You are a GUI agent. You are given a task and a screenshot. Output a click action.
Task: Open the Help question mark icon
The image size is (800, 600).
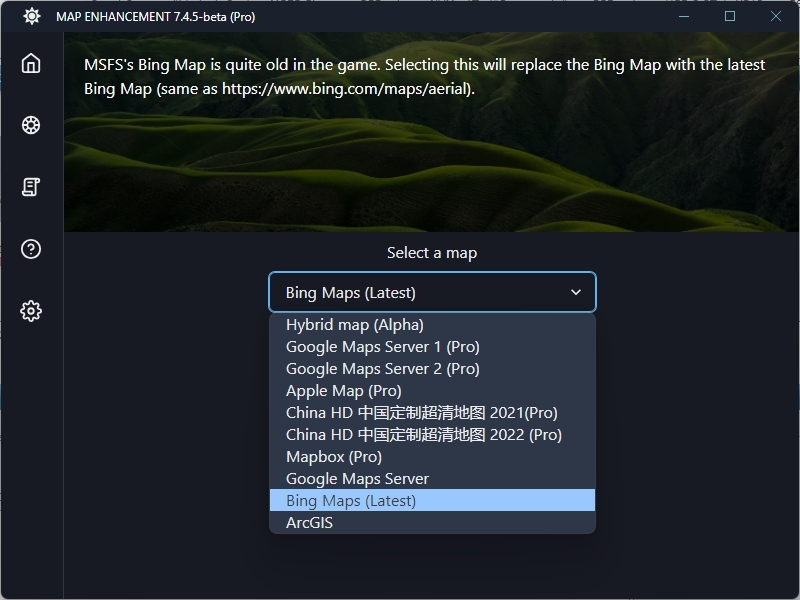[x=31, y=249]
